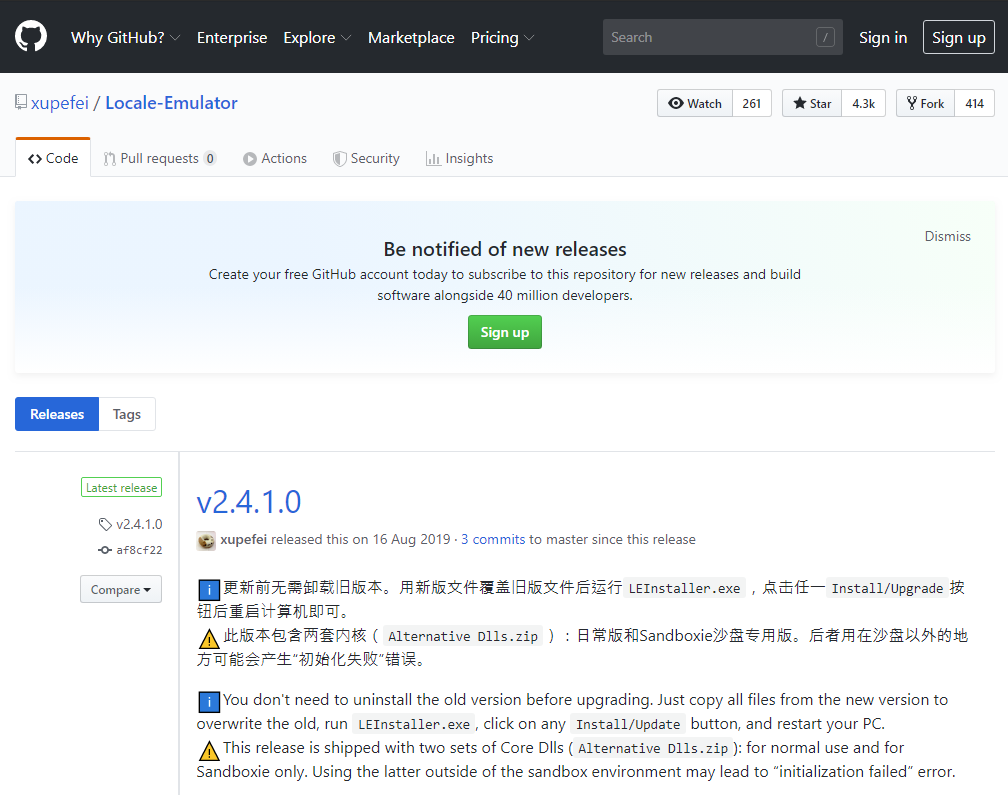
Task: View the 3 commits since release
Action: coord(493,539)
